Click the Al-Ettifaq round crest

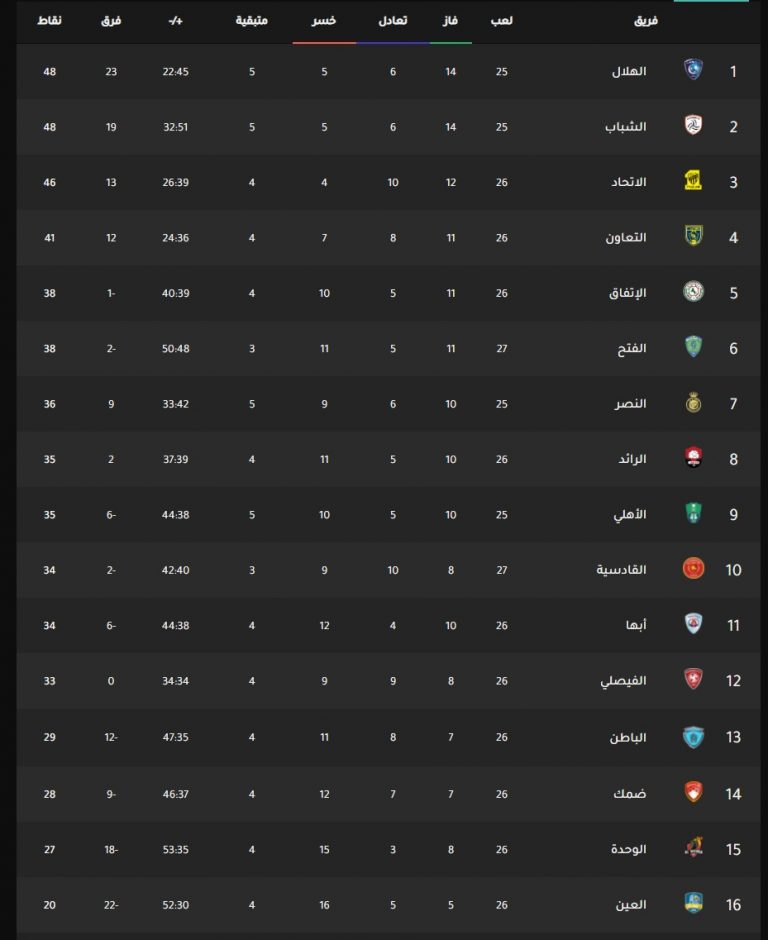(x=694, y=291)
